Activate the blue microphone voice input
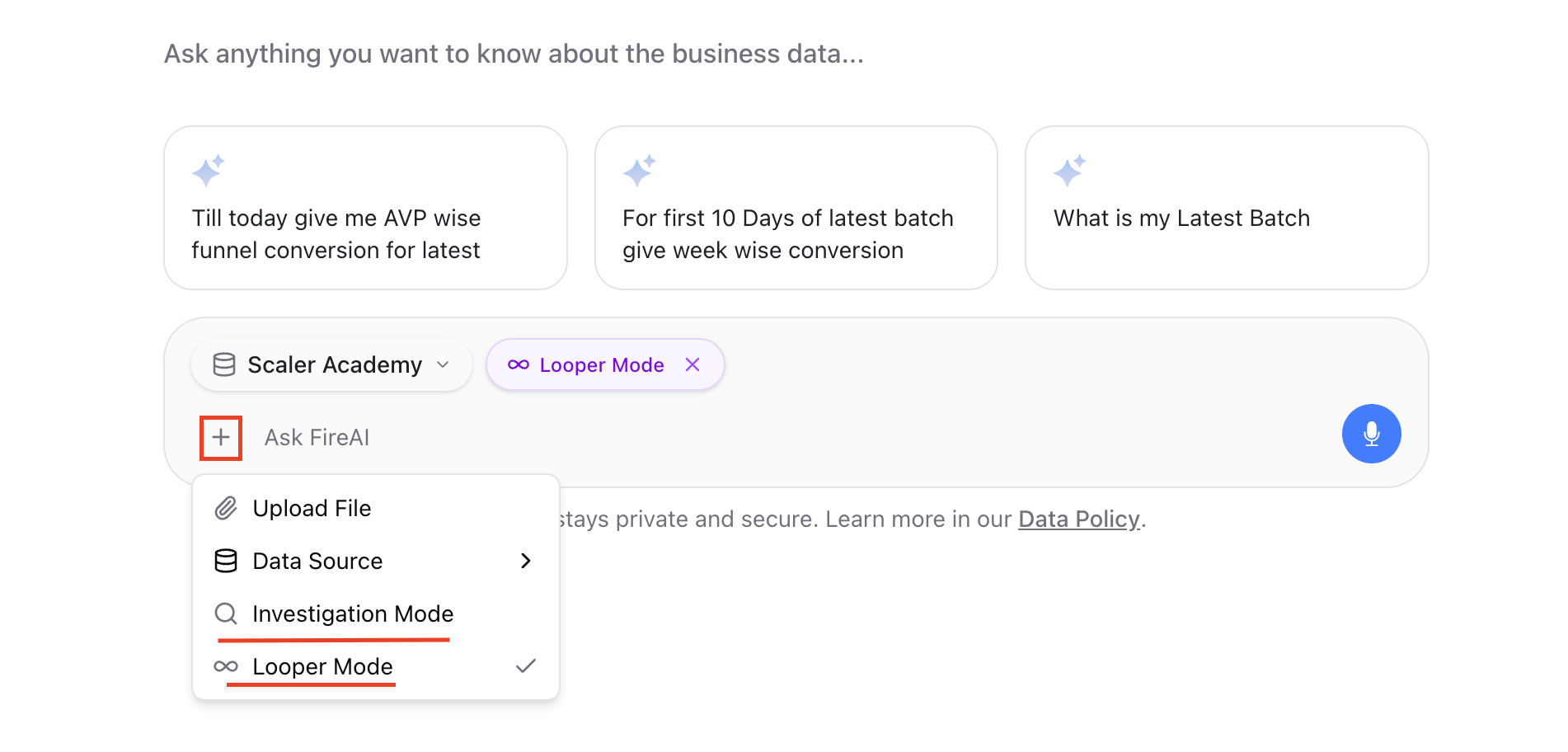1568x752 pixels. coord(1371,434)
